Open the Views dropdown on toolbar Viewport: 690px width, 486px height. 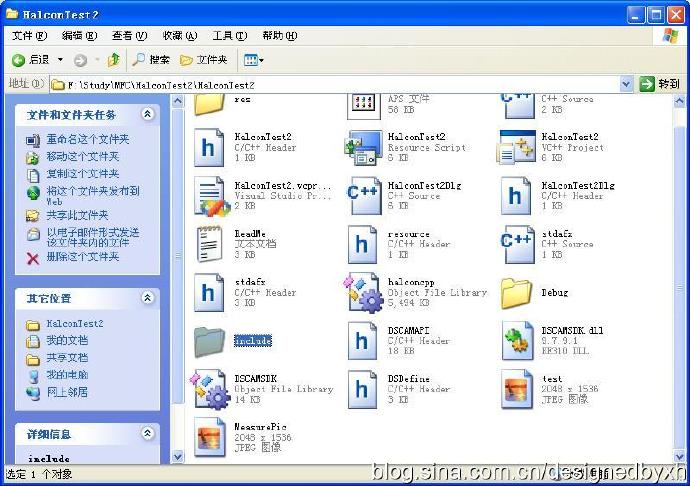253,60
